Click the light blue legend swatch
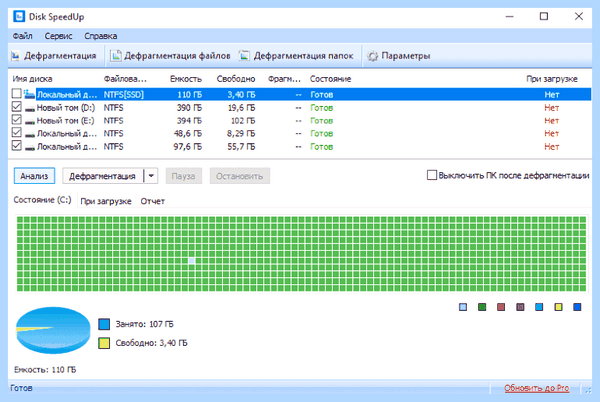 (463, 307)
